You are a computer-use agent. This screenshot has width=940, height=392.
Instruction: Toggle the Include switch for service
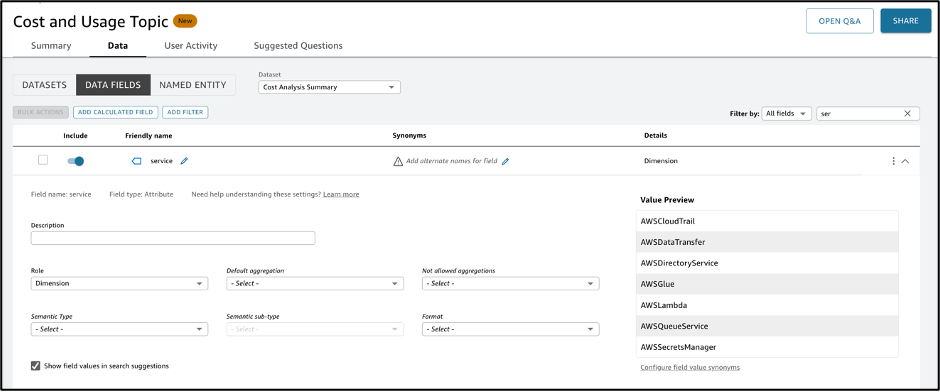76,161
